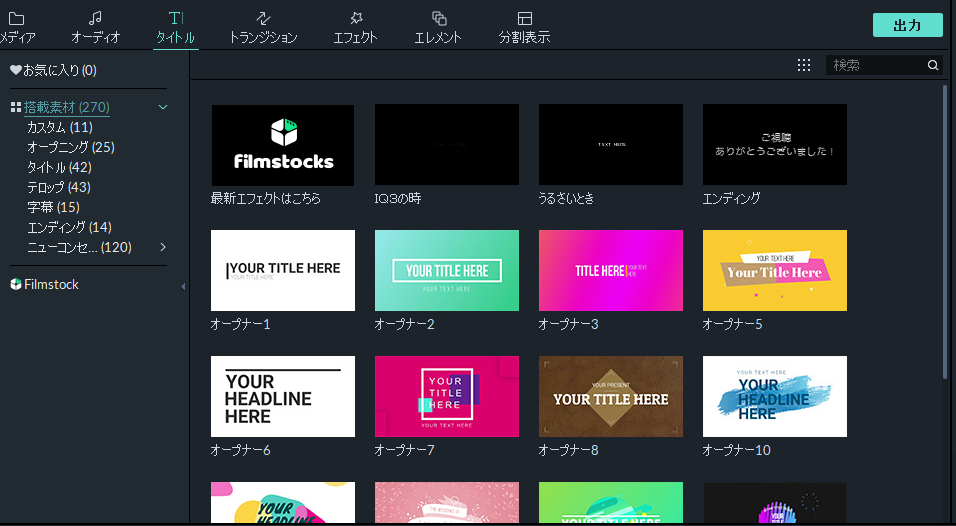
Task: Select the IQ3の時 title thumbnail
Action: [x=447, y=144]
